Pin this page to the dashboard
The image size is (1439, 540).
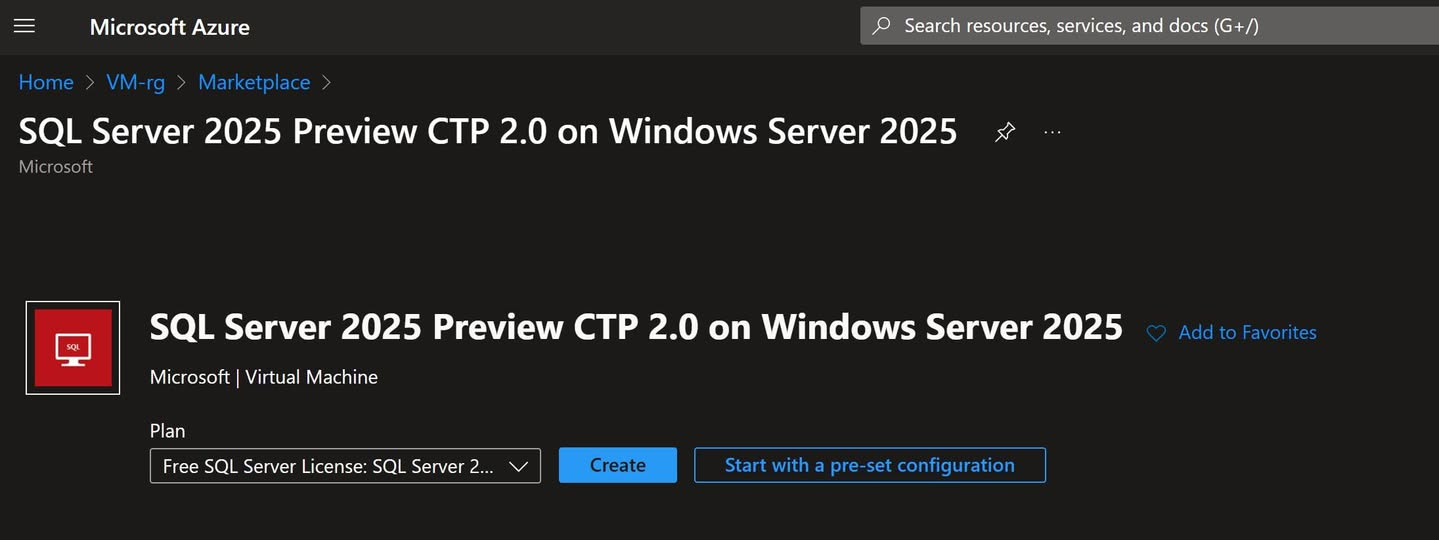coord(1005,132)
